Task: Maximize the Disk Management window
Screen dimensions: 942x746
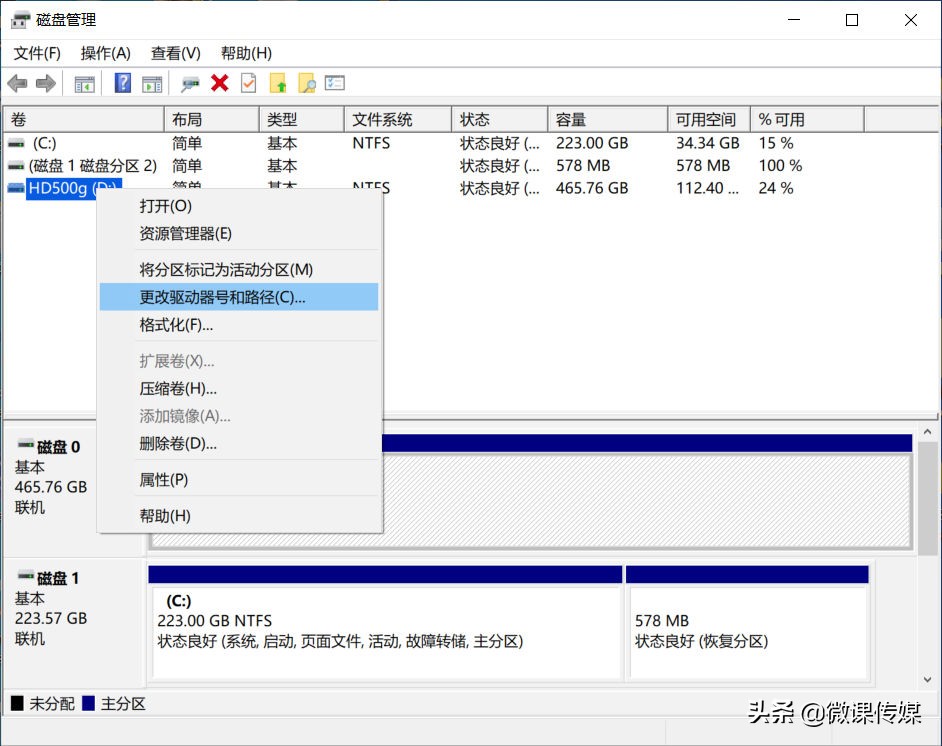Action: [852, 20]
